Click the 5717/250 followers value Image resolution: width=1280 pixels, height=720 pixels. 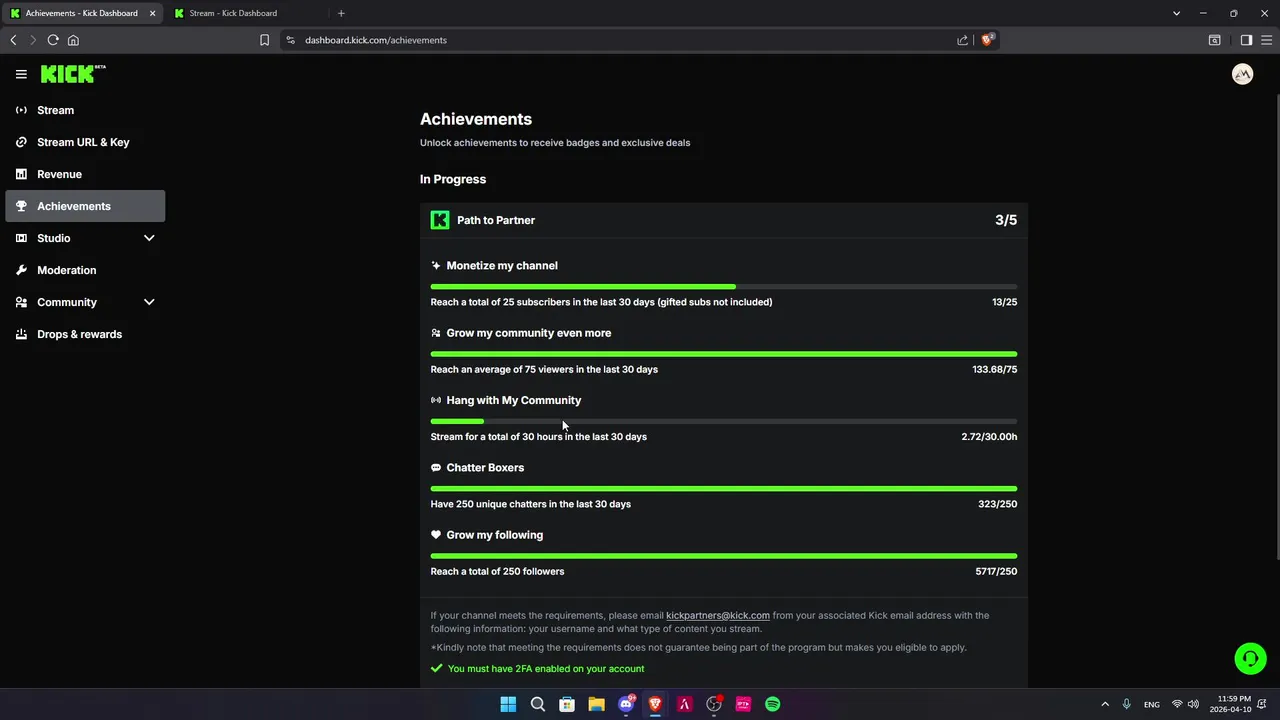[x=996, y=572]
